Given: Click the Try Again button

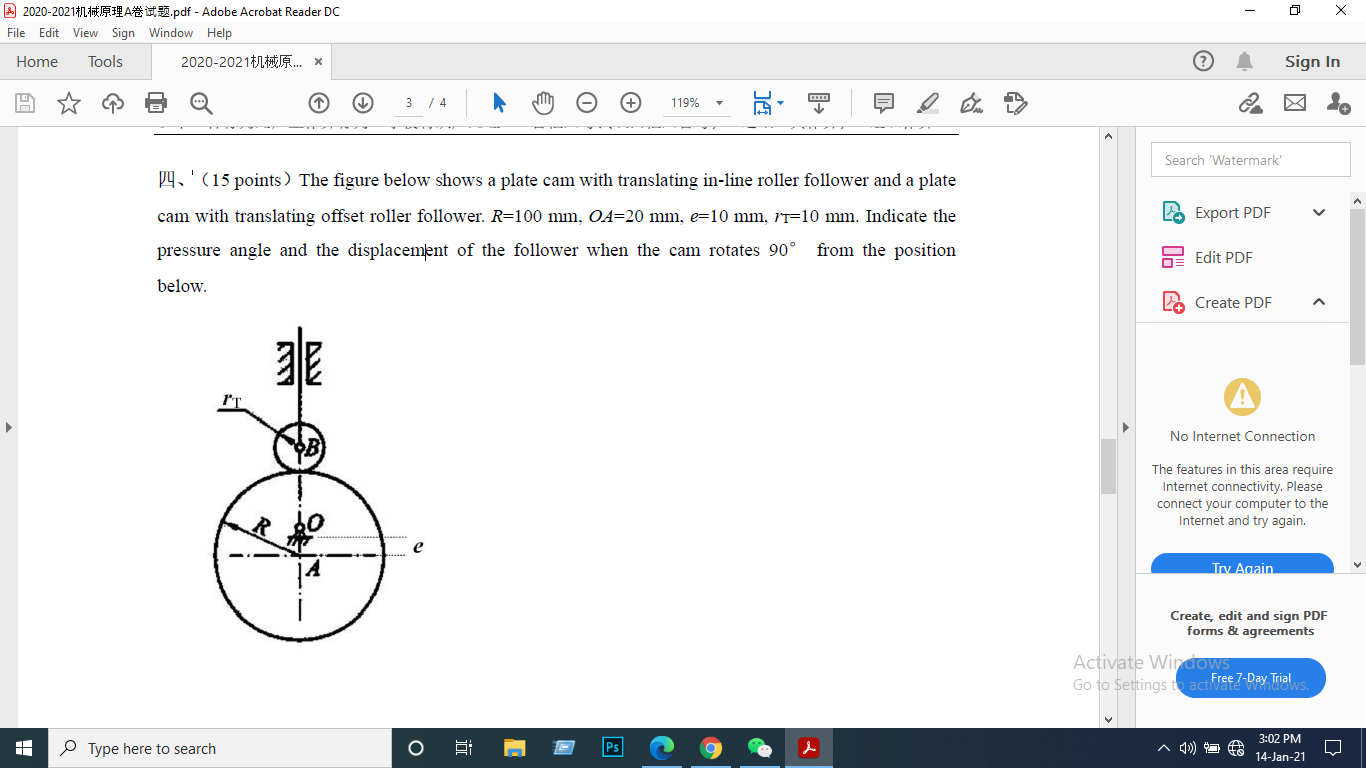Looking at the screenshot, I should 1242,568.
